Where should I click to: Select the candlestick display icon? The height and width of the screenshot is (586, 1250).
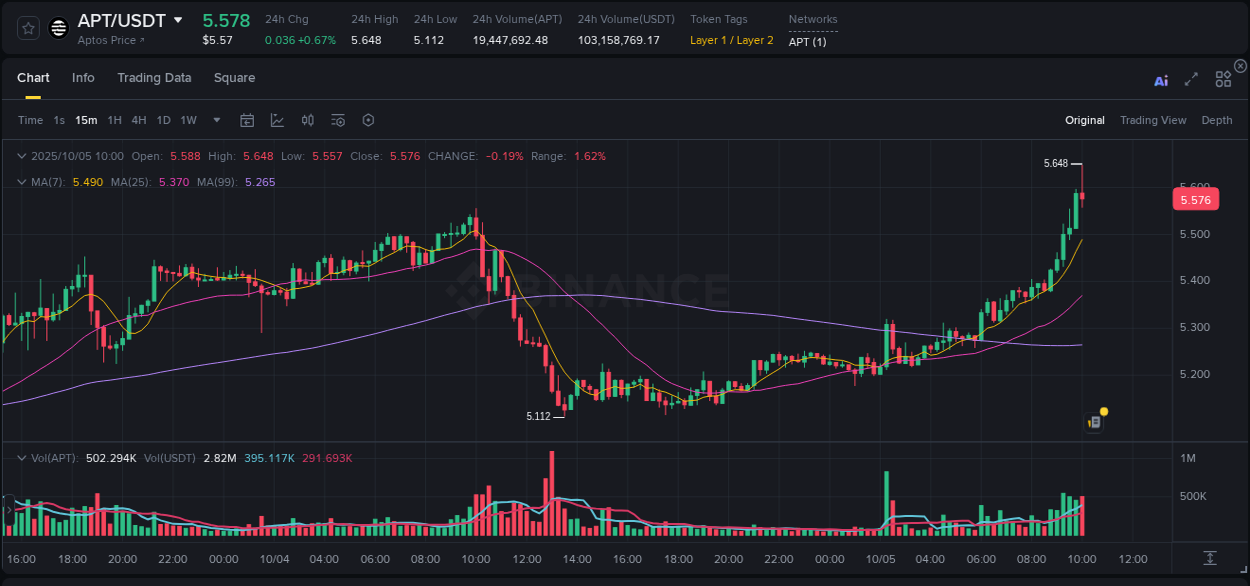click(307, 120)
